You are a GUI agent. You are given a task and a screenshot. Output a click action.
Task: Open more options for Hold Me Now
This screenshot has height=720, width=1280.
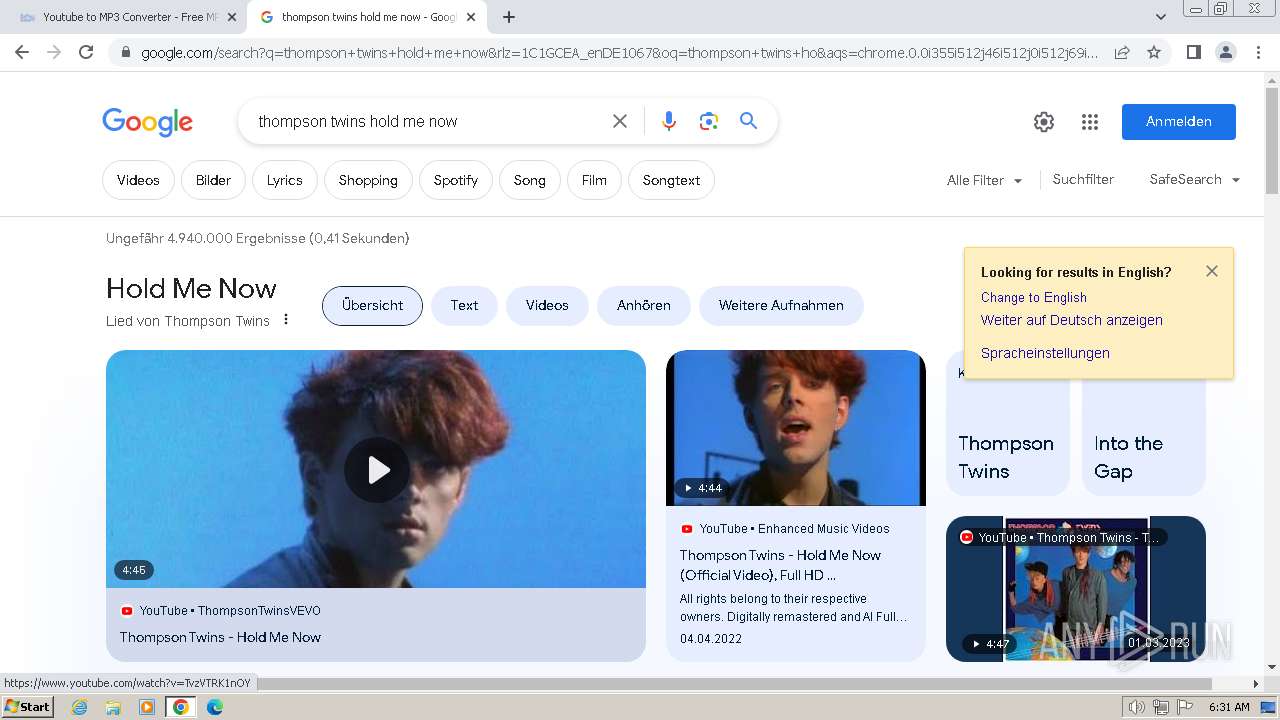pos(286,320)
